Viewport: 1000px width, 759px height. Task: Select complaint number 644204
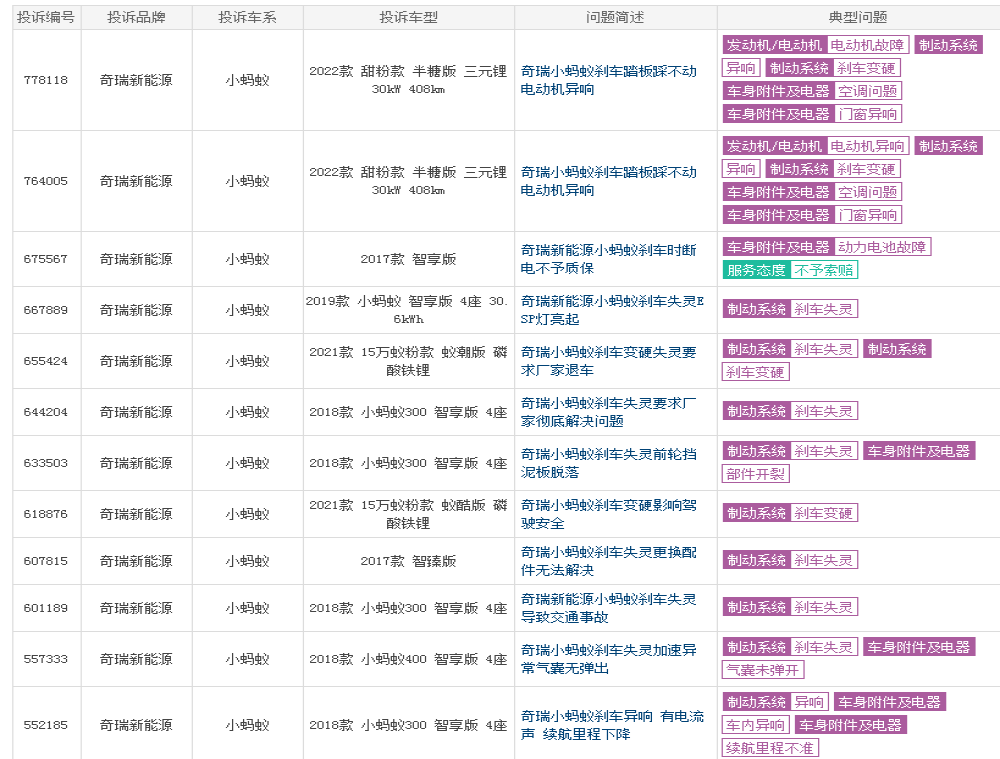pyautogui.click(x=46, y=412)
